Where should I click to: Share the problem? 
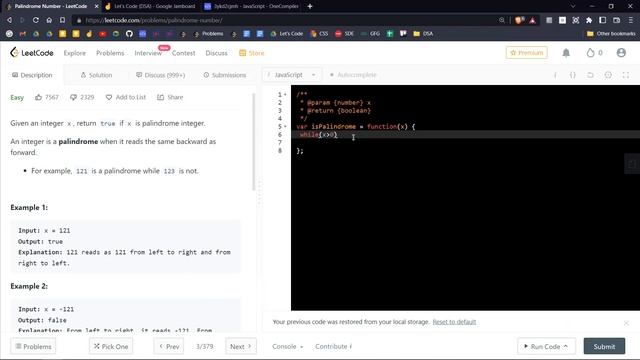pos(170,97)
